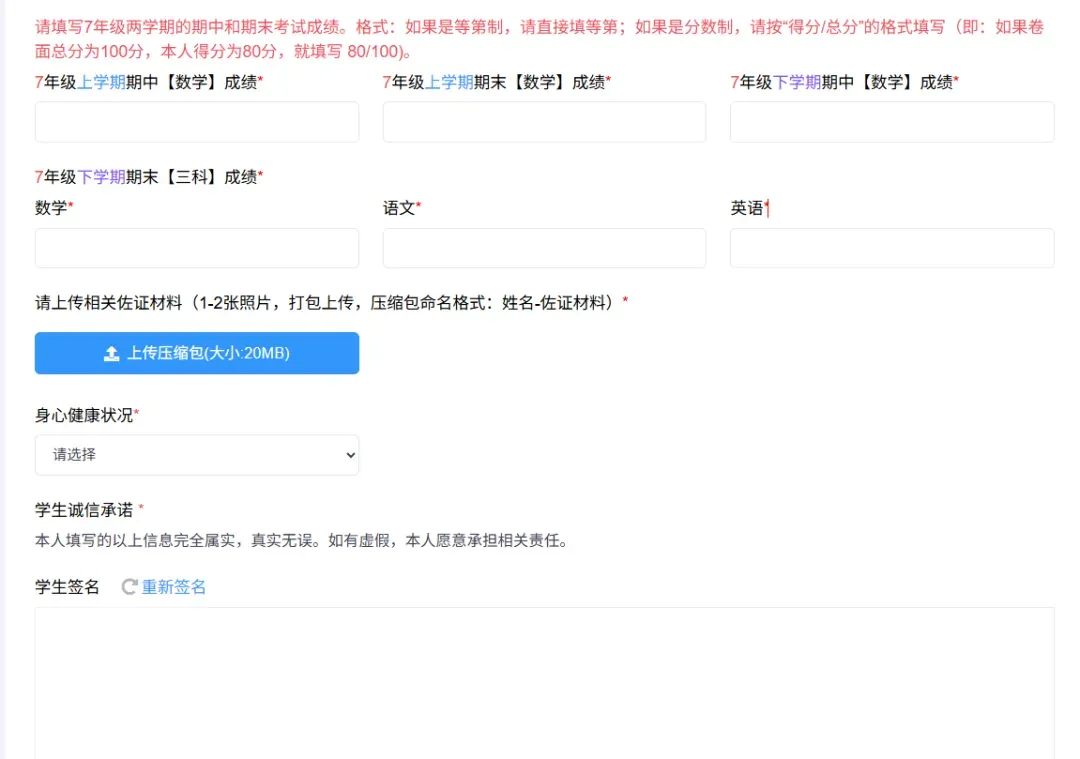Click the label 7年级上学期期末【数学】成绩
This screenshot has width=1080, height=759.
(x=497, y=83)
